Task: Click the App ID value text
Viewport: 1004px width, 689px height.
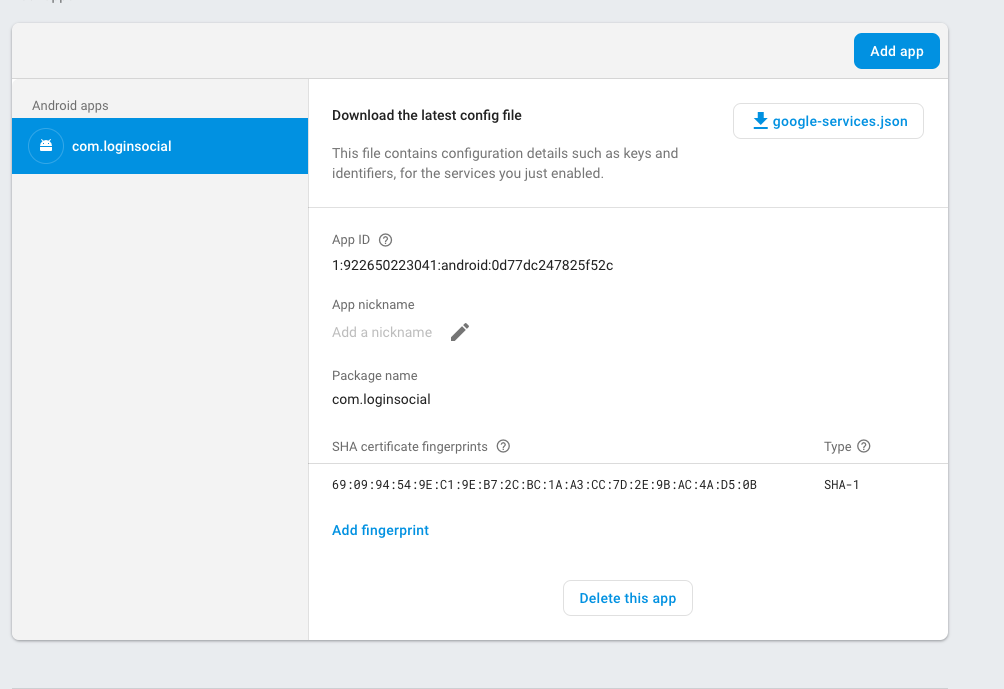Action: coord(472,266)
